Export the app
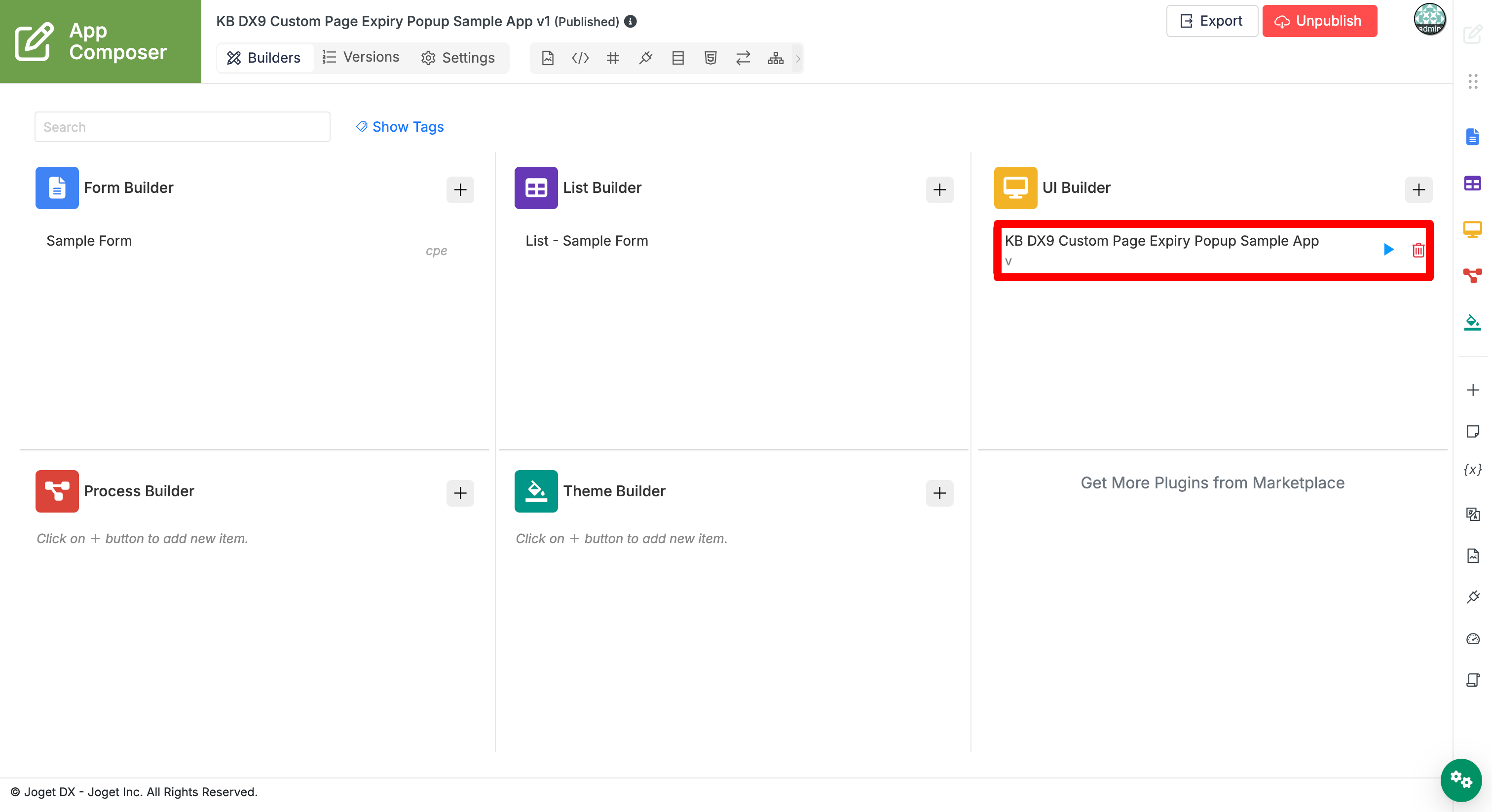The height and width of the screenshot is (812, 1492). pos(1212,21)
